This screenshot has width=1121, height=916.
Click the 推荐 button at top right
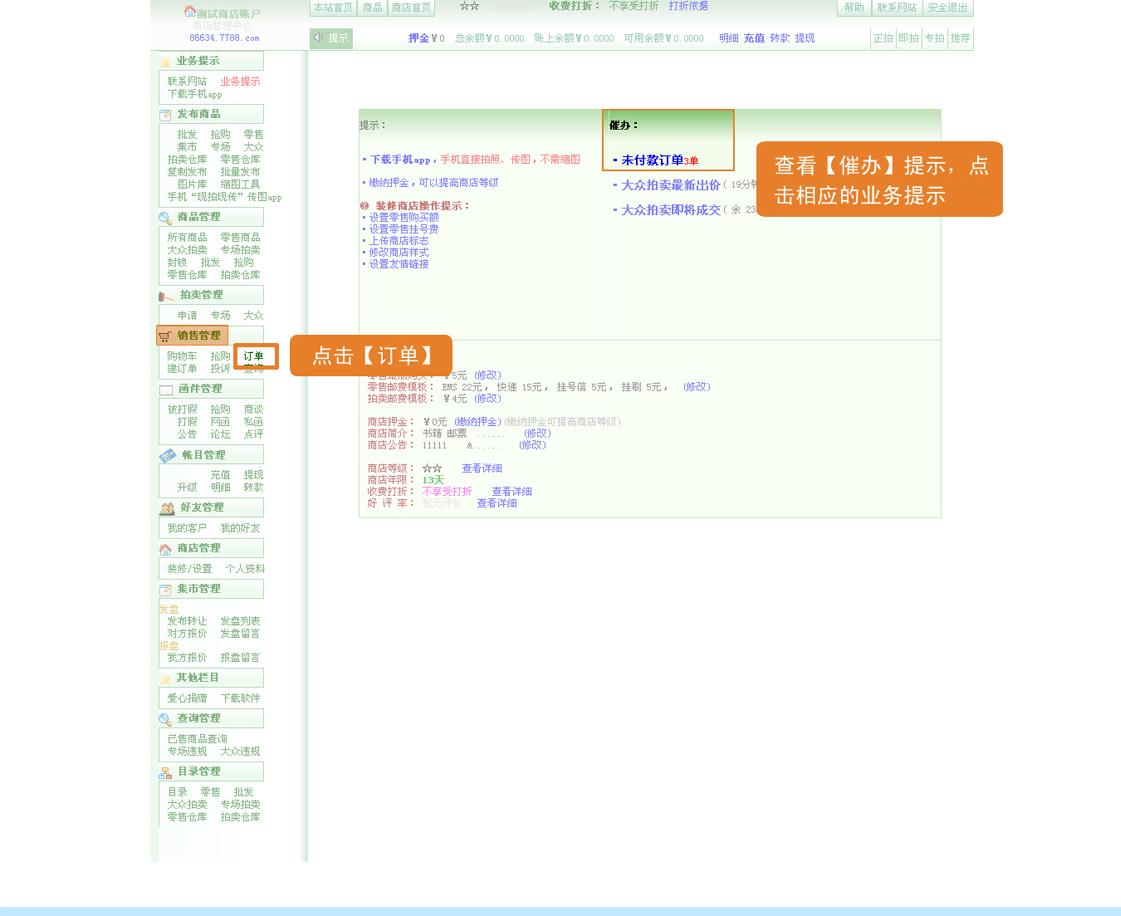960,38
